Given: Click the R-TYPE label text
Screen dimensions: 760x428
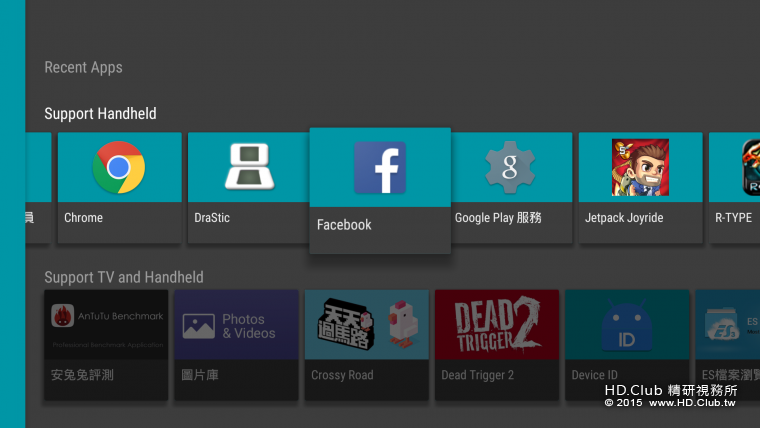Looking at the screenshot, I should click(733, 218).
